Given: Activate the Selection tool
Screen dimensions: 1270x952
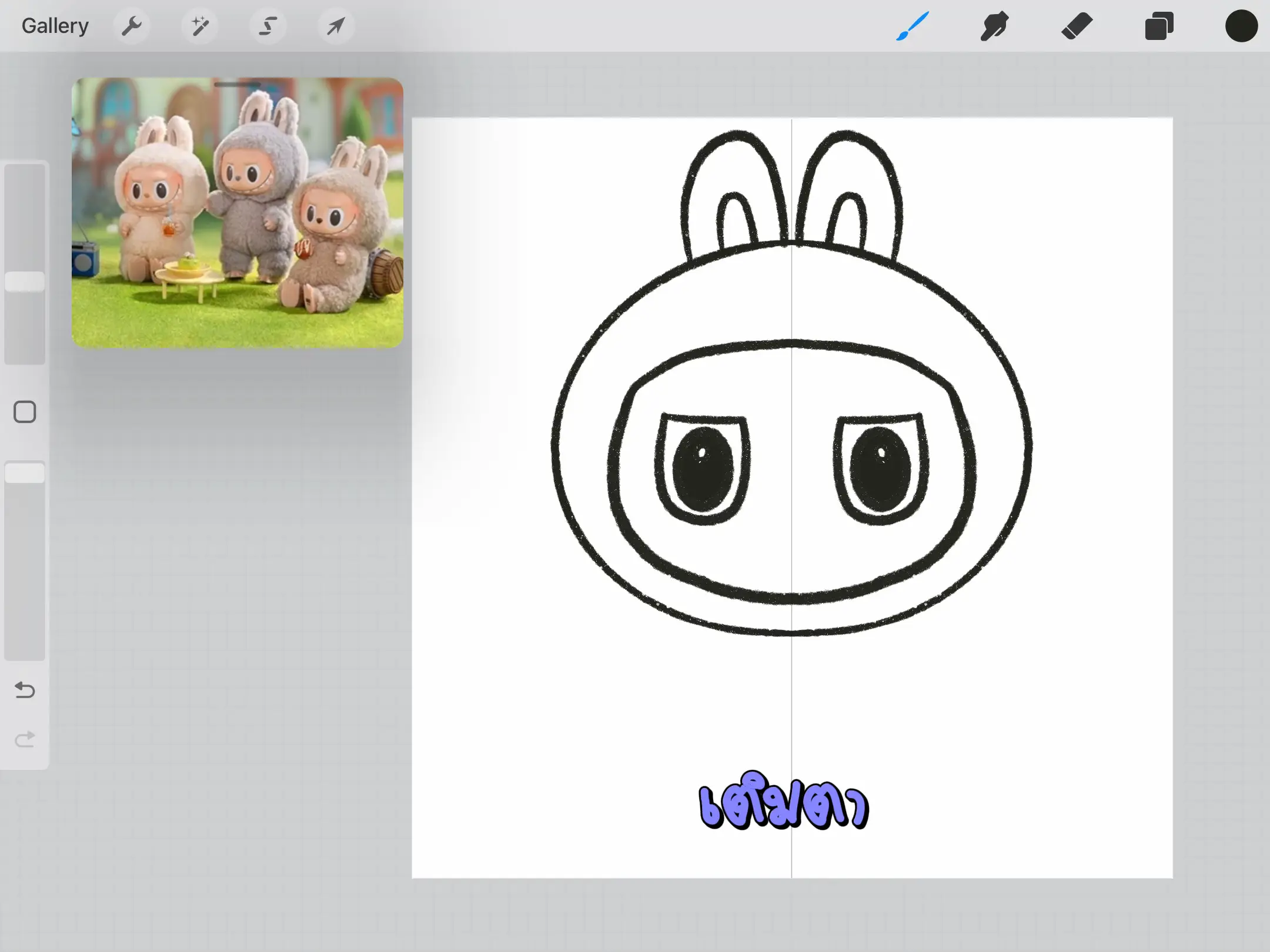Looking at the screenshot, I should coord(268,26).
